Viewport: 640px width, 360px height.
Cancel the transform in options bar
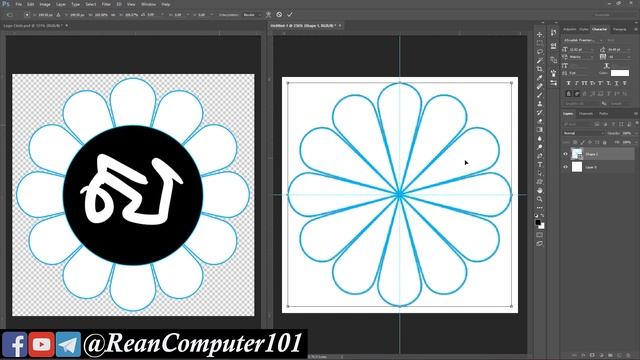click(279, 15)
